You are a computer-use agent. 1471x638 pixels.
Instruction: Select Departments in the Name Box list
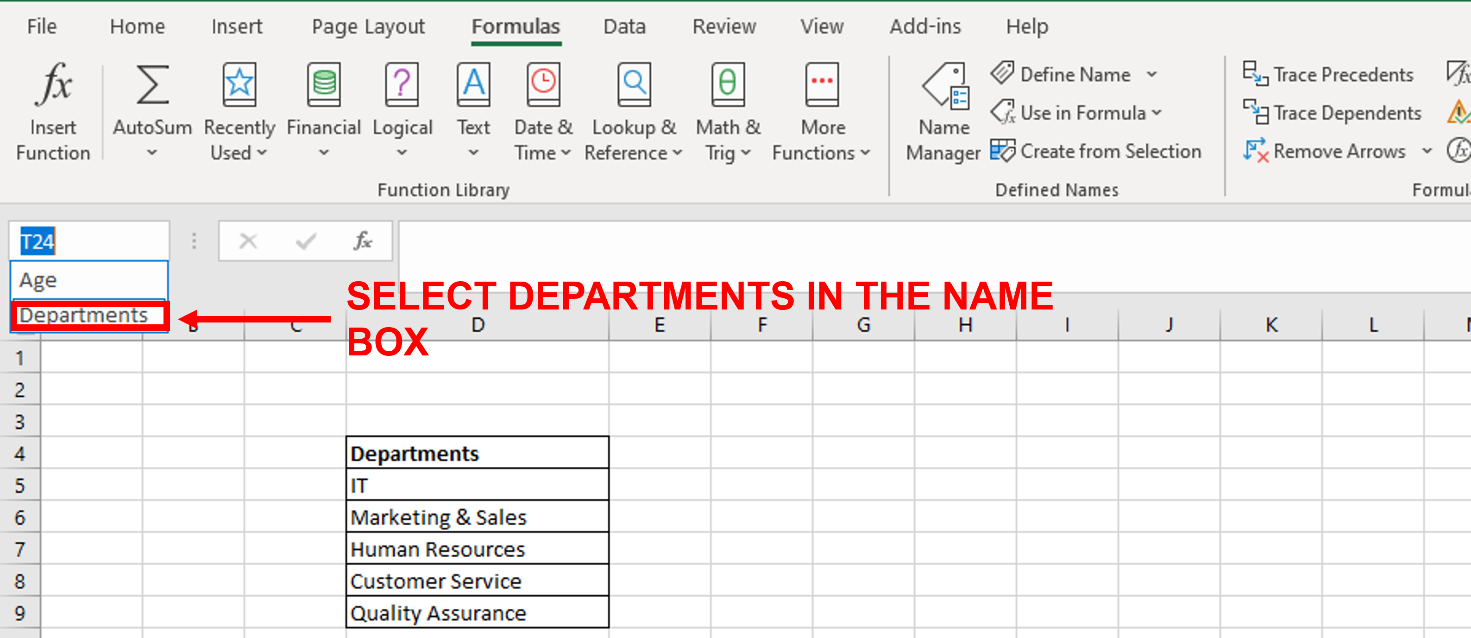(x=88, y=314)
